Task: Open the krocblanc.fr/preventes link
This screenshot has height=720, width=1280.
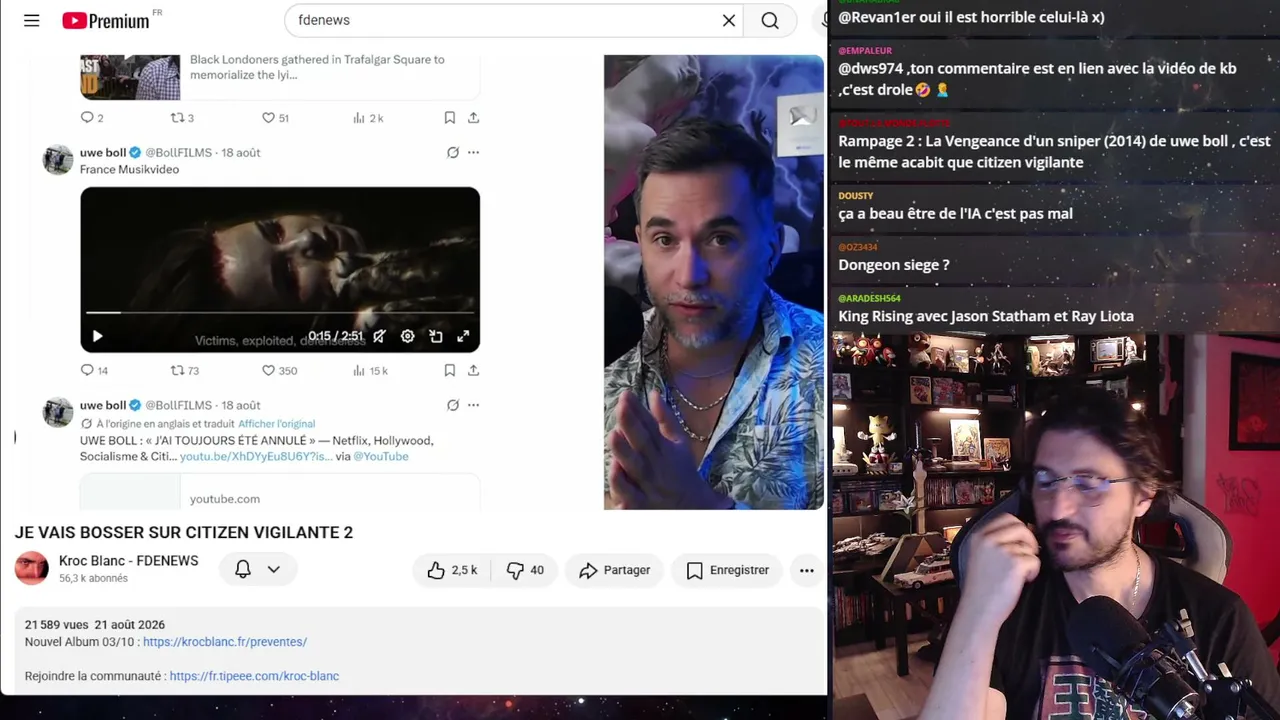Action: coord(225,642)
